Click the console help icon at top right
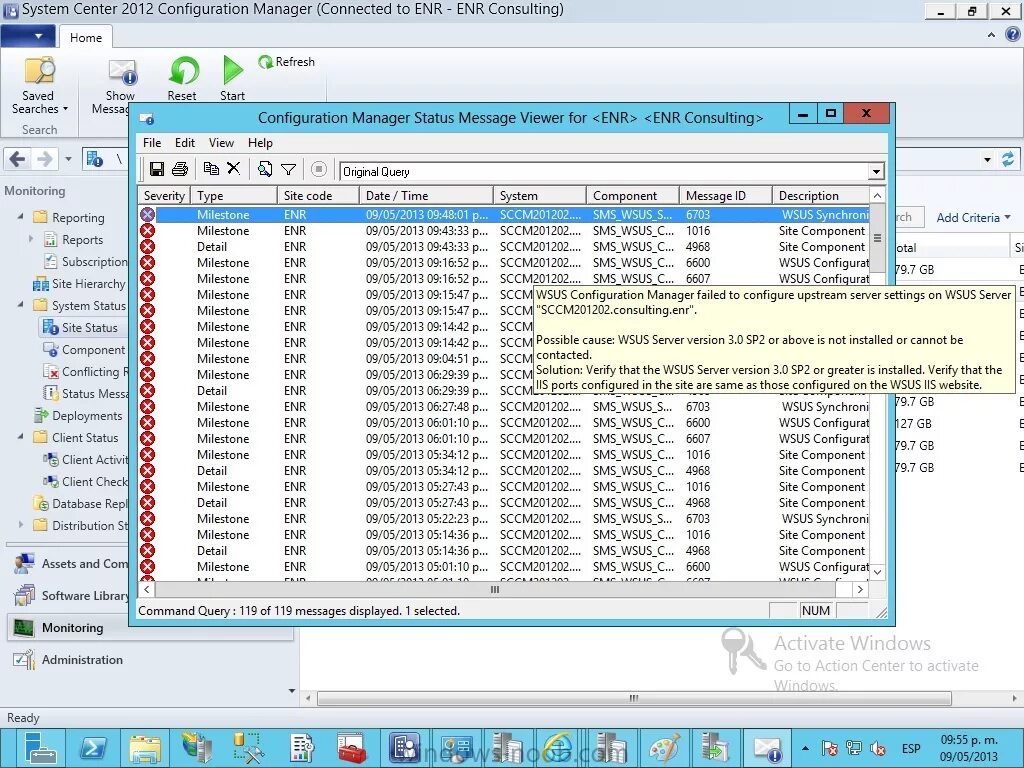The width and height of the screenshot is (1024, 768). (x=1012, y=35)
